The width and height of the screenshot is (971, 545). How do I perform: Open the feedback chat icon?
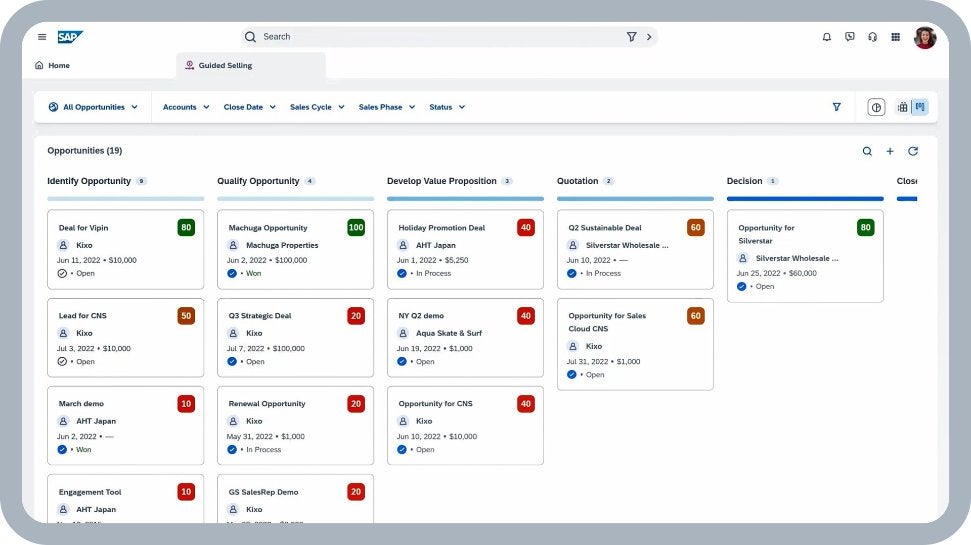pyautogui.click(x=850, y=37)
